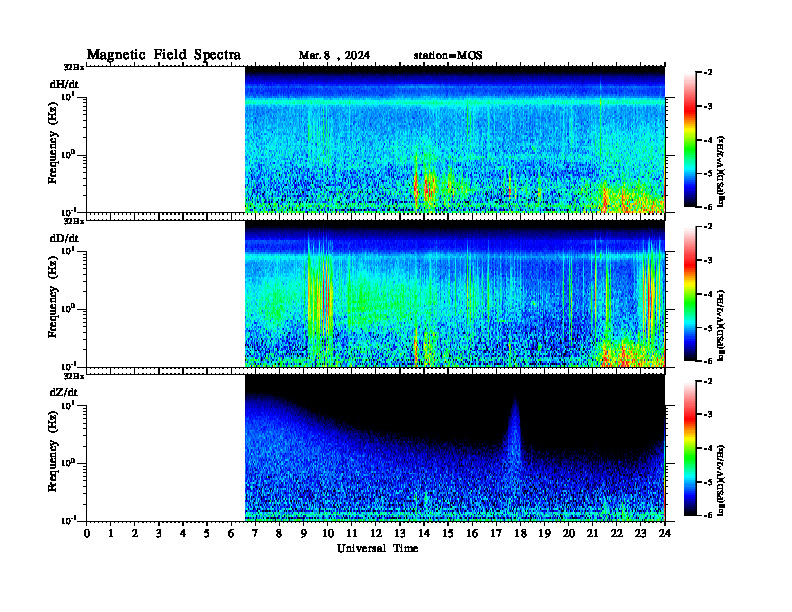Click hour tick label "0" on time axis
792x612 pixels.
tap(87, 534)
